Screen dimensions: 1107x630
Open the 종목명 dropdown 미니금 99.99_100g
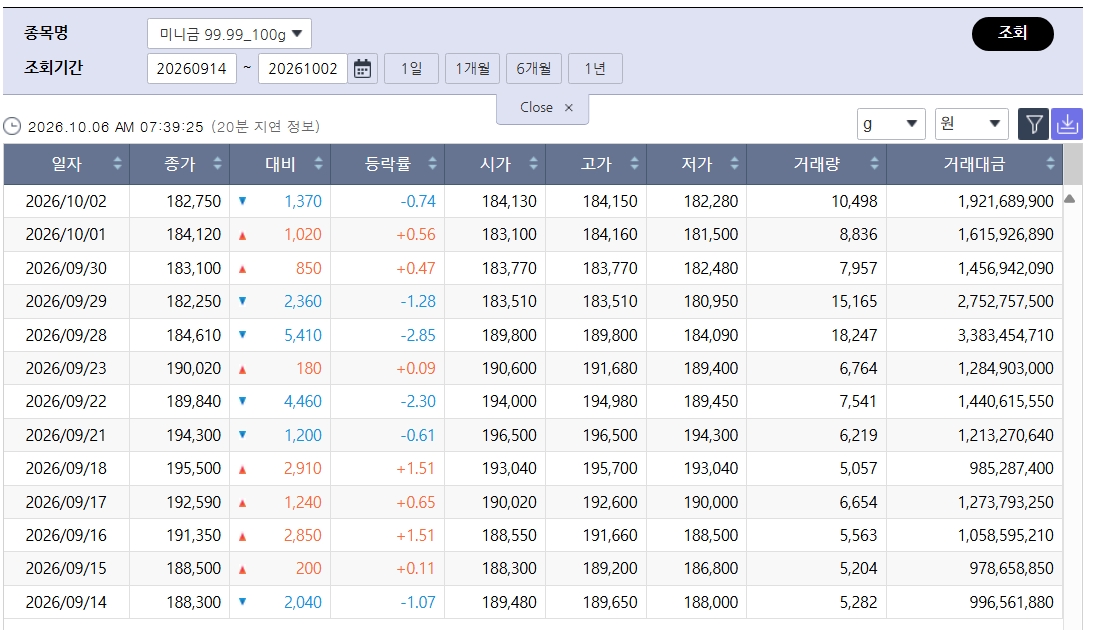(x=229, y=33)
